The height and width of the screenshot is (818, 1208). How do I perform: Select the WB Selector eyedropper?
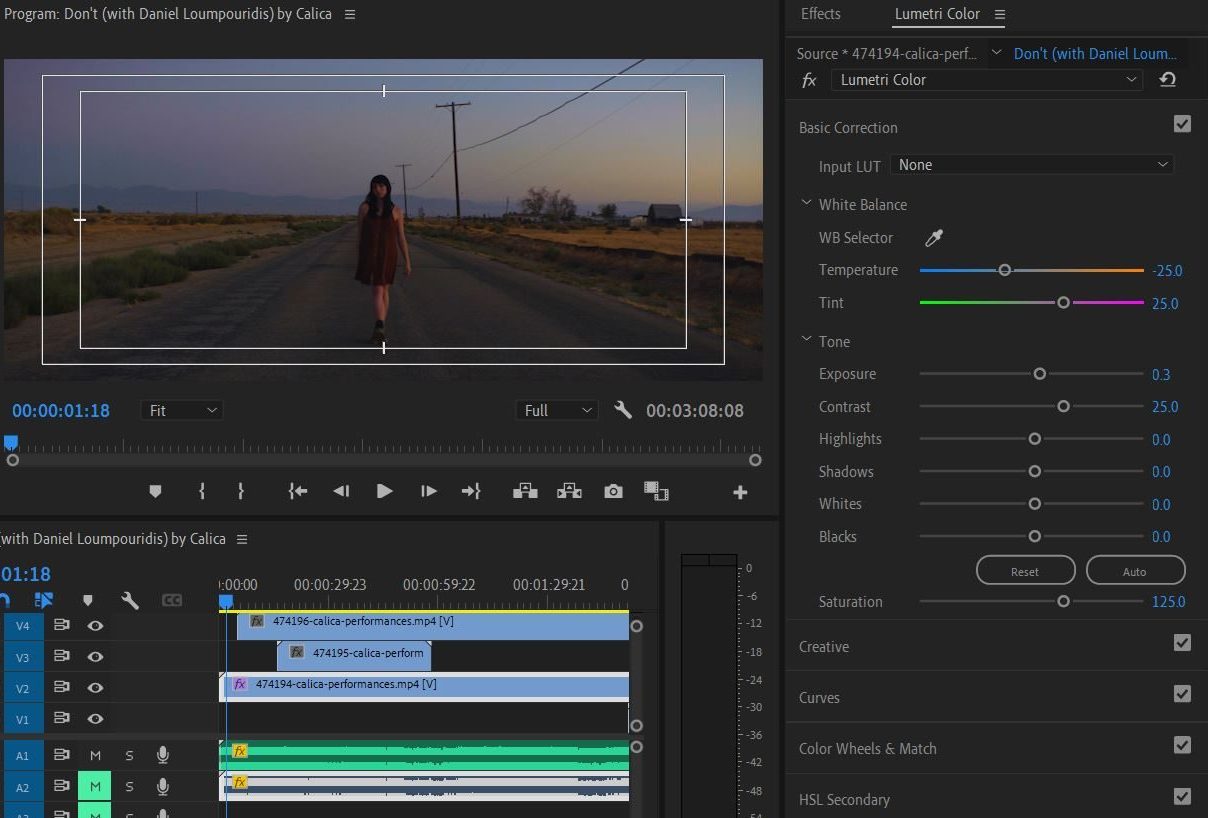click(x=933, y=238)
